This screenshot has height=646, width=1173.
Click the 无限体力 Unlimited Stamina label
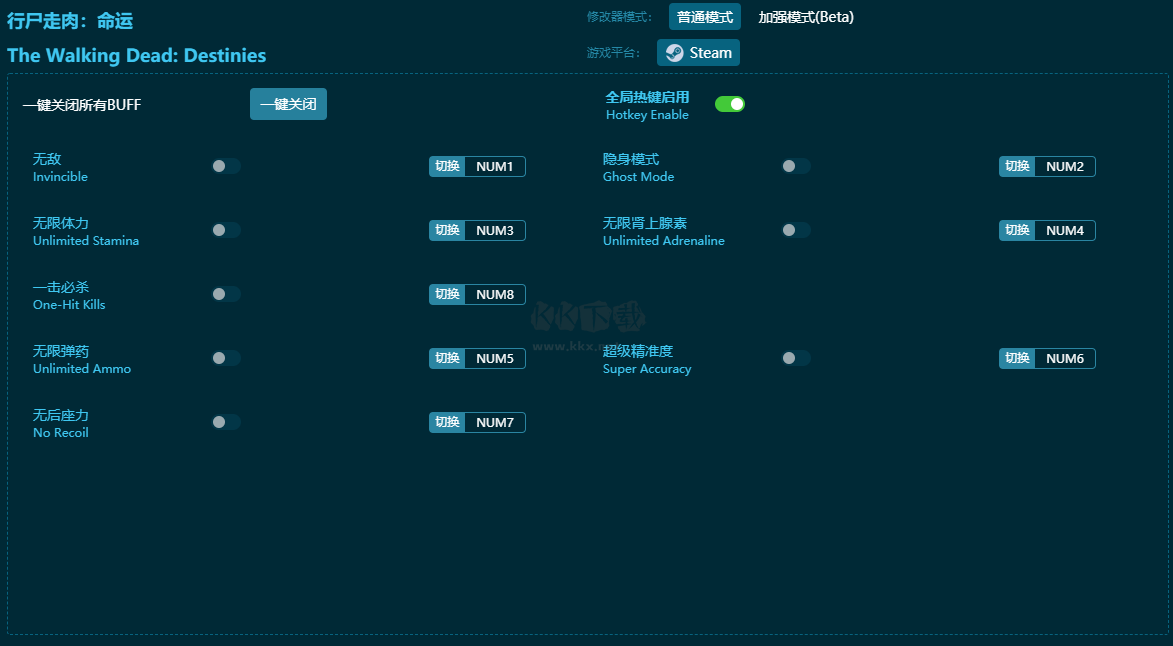point(86,232)
